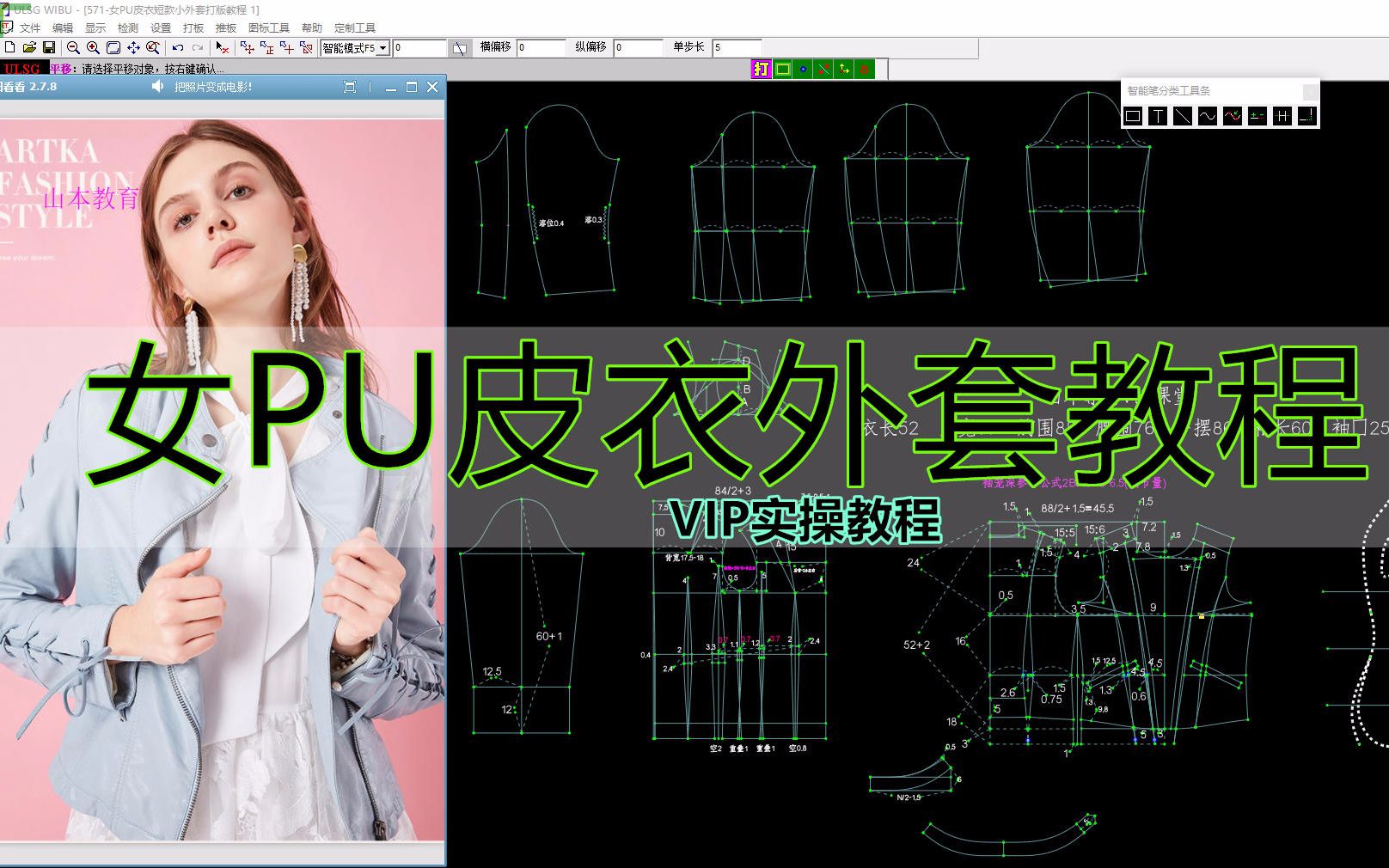Undo the last action
1389x868 pixels.
pyautogui.click(x=177, y=47)
